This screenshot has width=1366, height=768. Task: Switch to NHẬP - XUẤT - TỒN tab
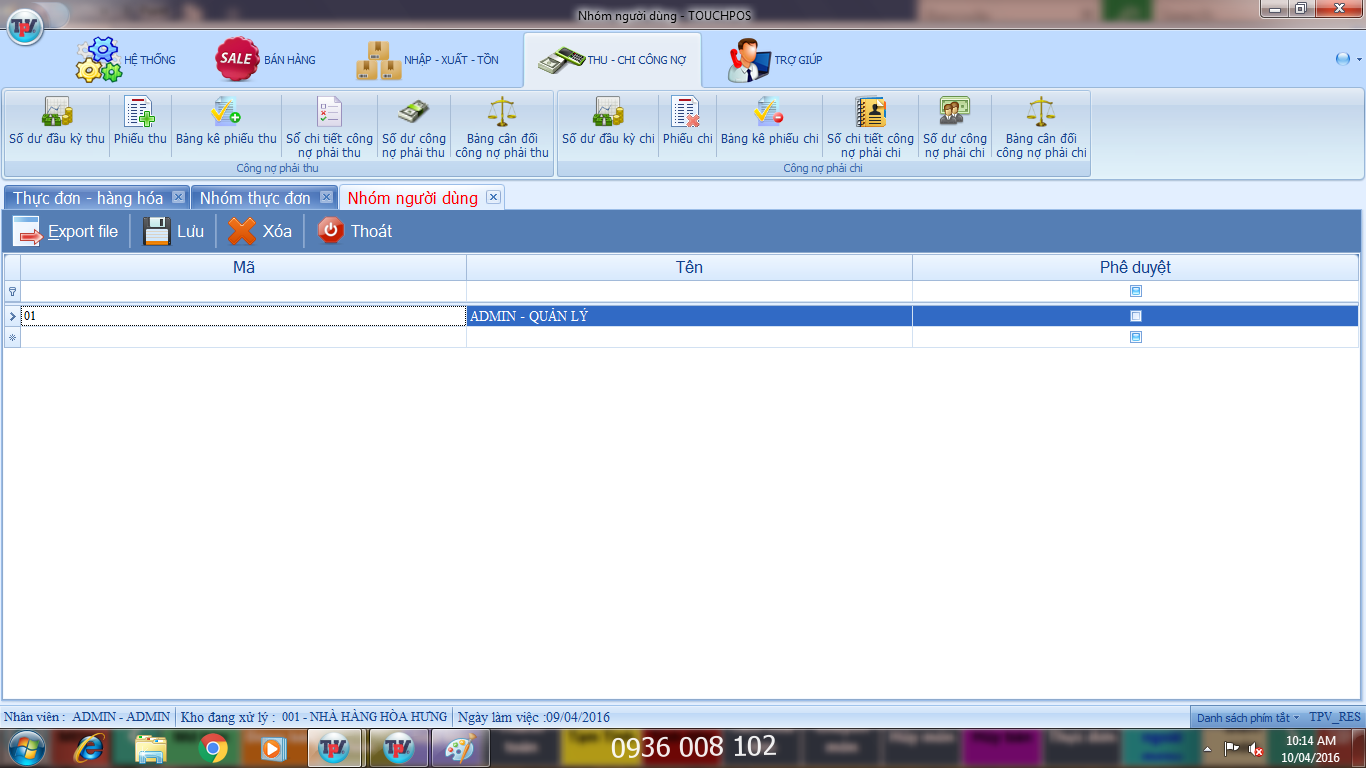[428, 60]
